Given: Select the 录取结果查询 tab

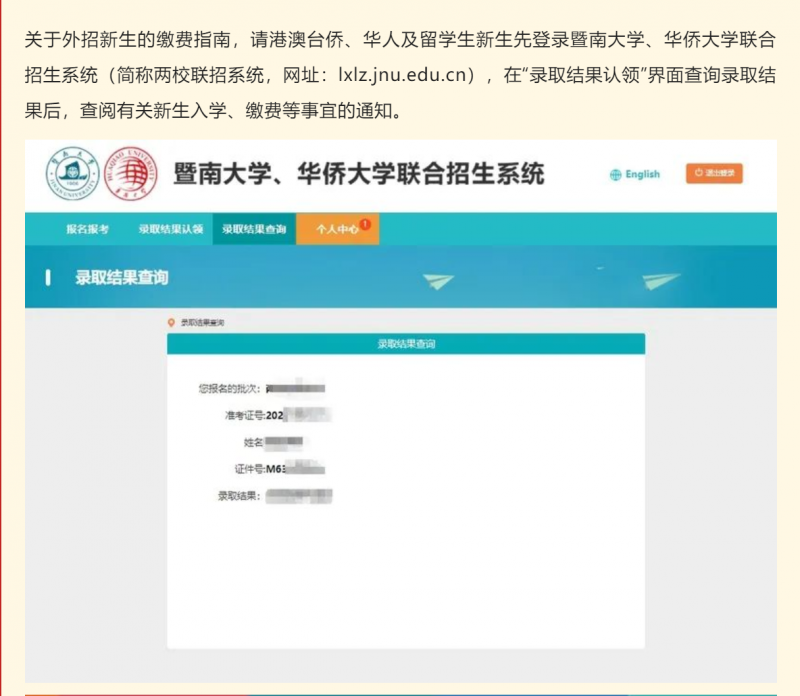Looking at the screenshot, I should pyautogui.click(x=254, y=229).
